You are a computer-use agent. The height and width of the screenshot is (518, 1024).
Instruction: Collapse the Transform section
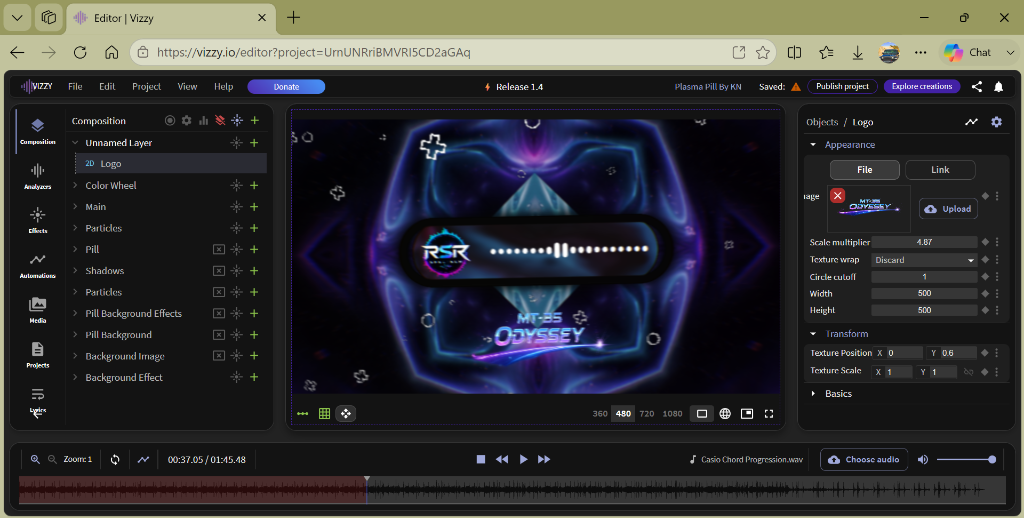pyautogui.click(x=813, y=334)
